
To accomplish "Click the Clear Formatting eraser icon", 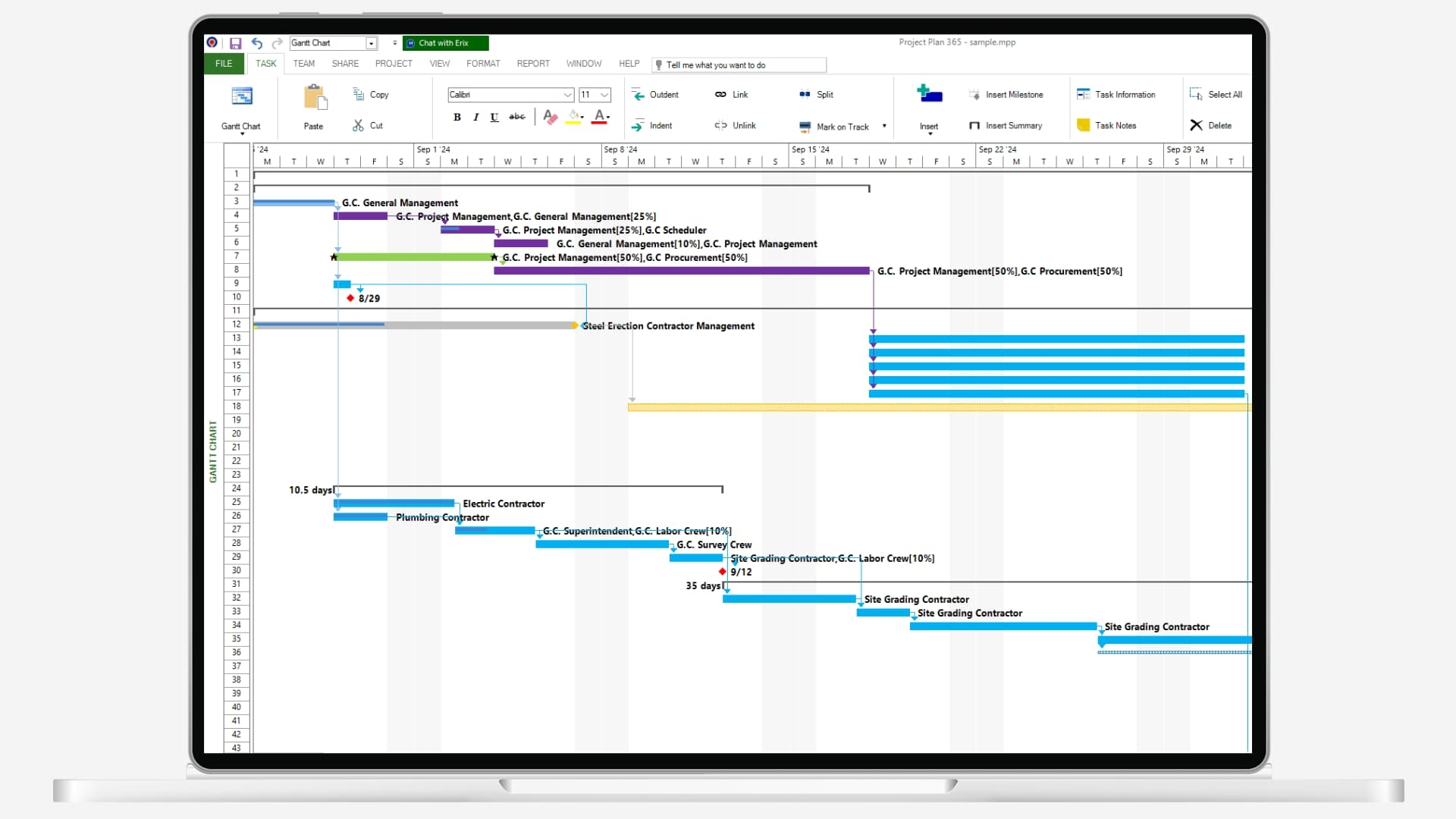I will (551, 117).
